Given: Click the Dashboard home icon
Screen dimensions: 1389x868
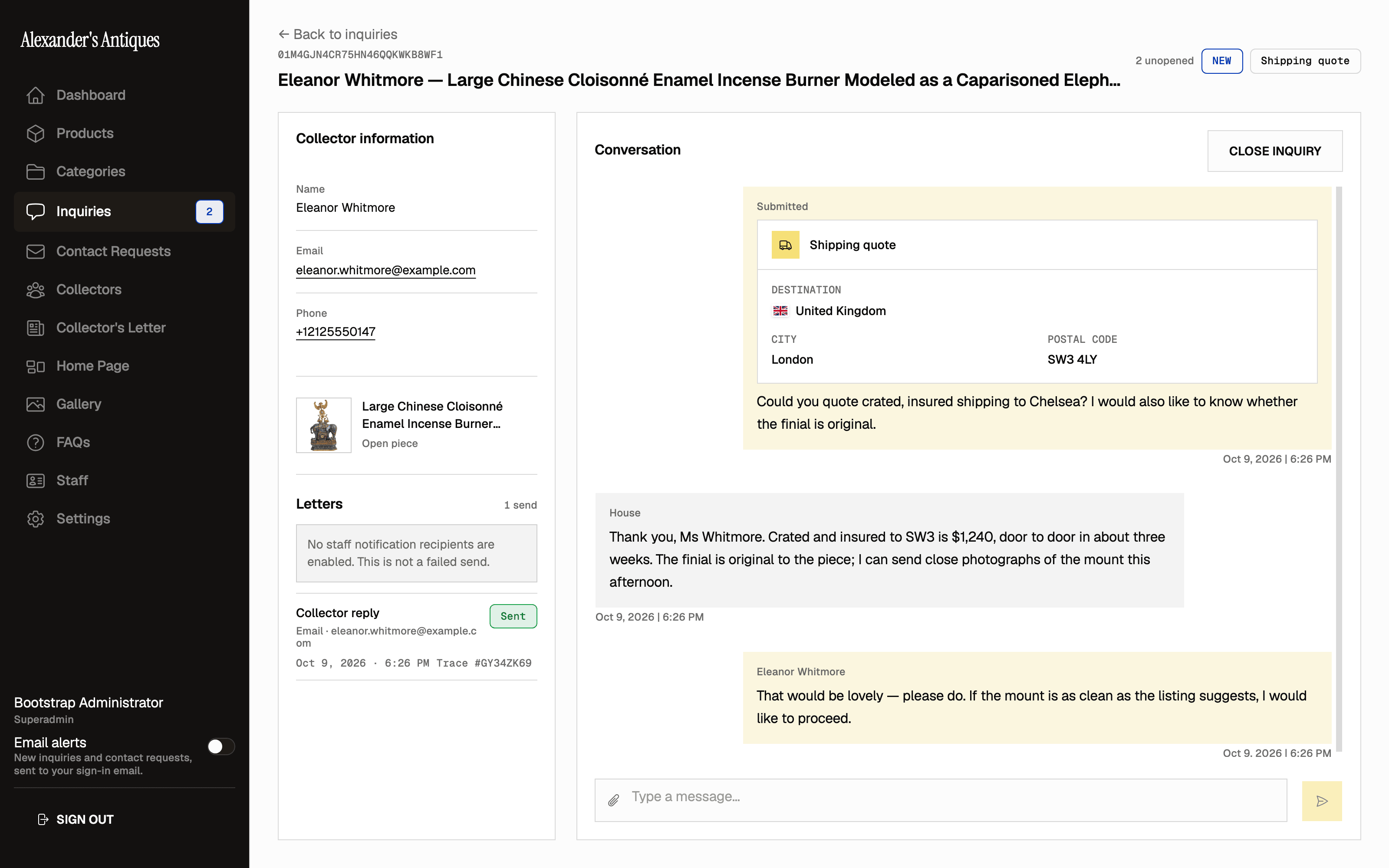Looking at the screenshot, I should (36, 95).
